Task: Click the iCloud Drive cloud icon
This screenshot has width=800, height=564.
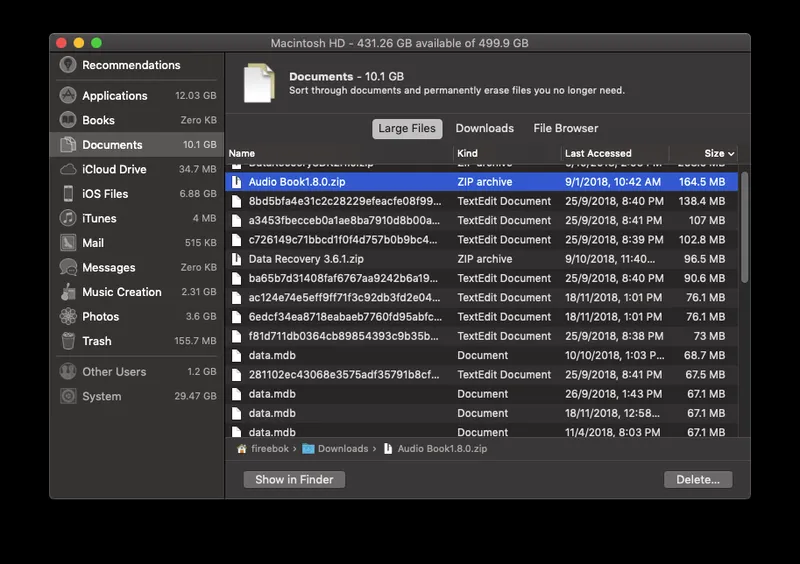Action: pyautogui.click(x=68, y=169)
